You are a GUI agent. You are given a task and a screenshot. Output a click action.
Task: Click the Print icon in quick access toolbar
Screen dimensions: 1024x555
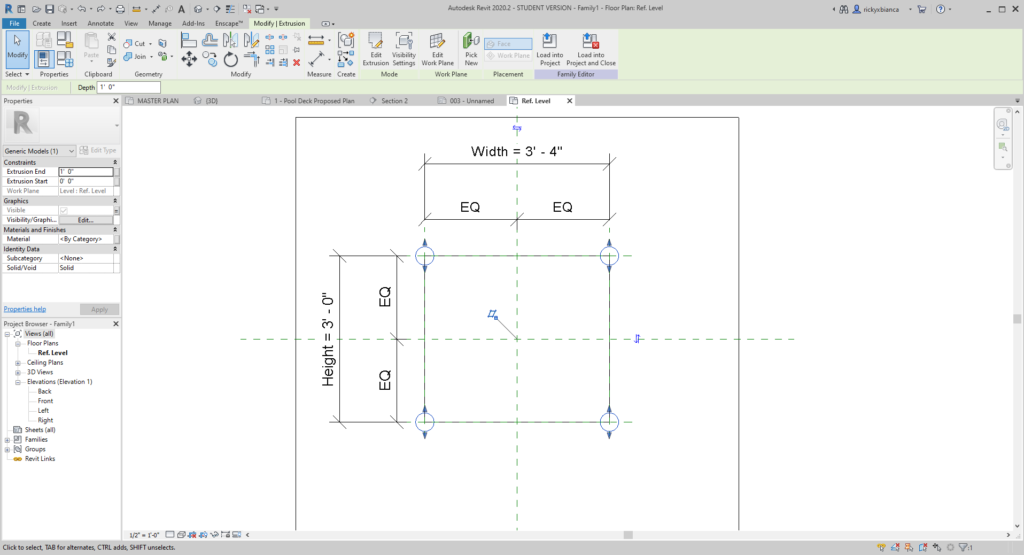[x=120, y=9]
